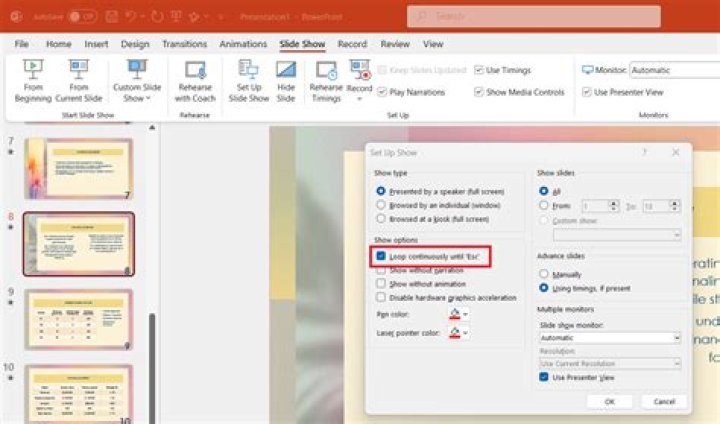Switch to the Animations tab

pos(243,44)
